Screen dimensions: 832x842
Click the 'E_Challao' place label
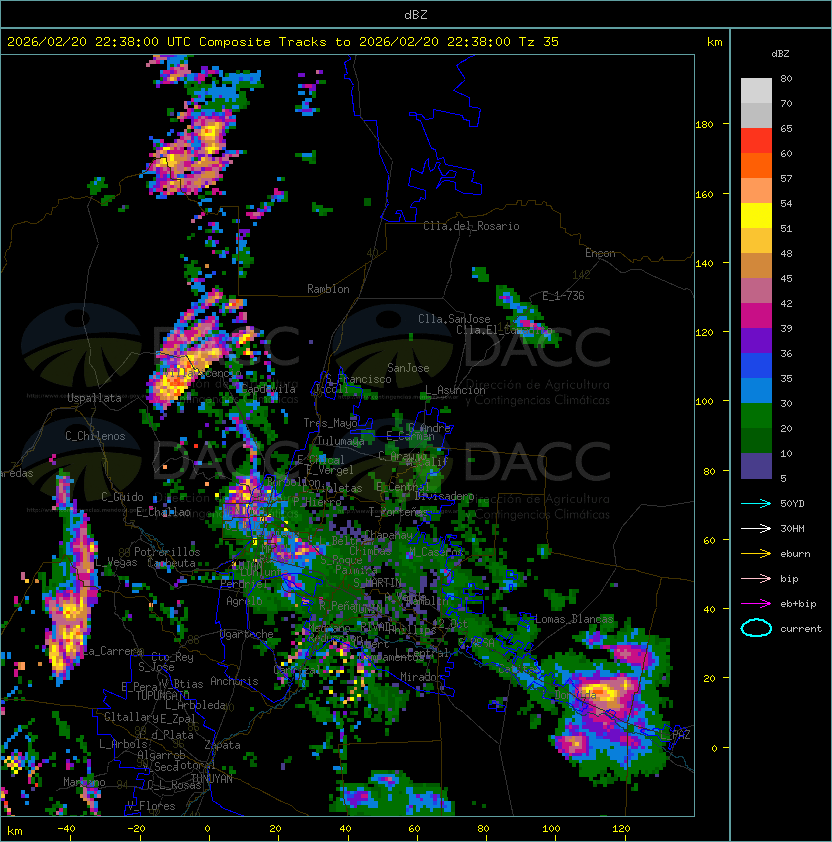click(163, 512)
